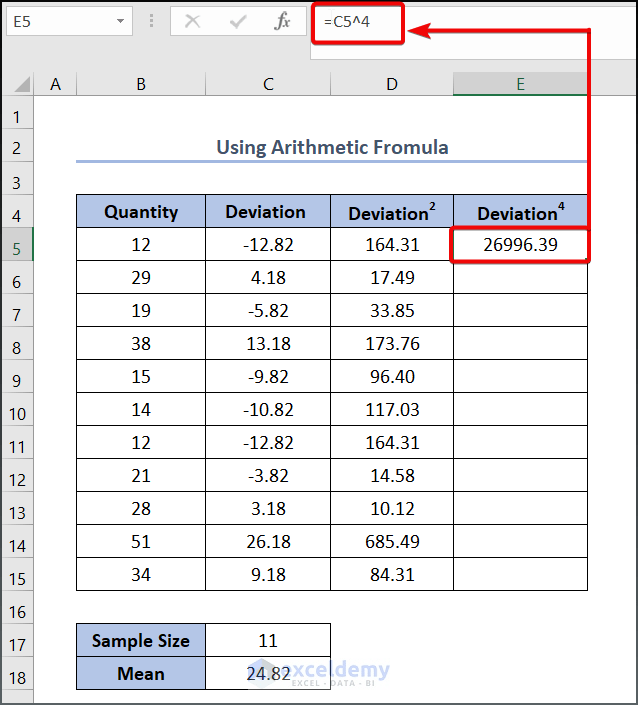Select column A header

[x=55, y=84]
